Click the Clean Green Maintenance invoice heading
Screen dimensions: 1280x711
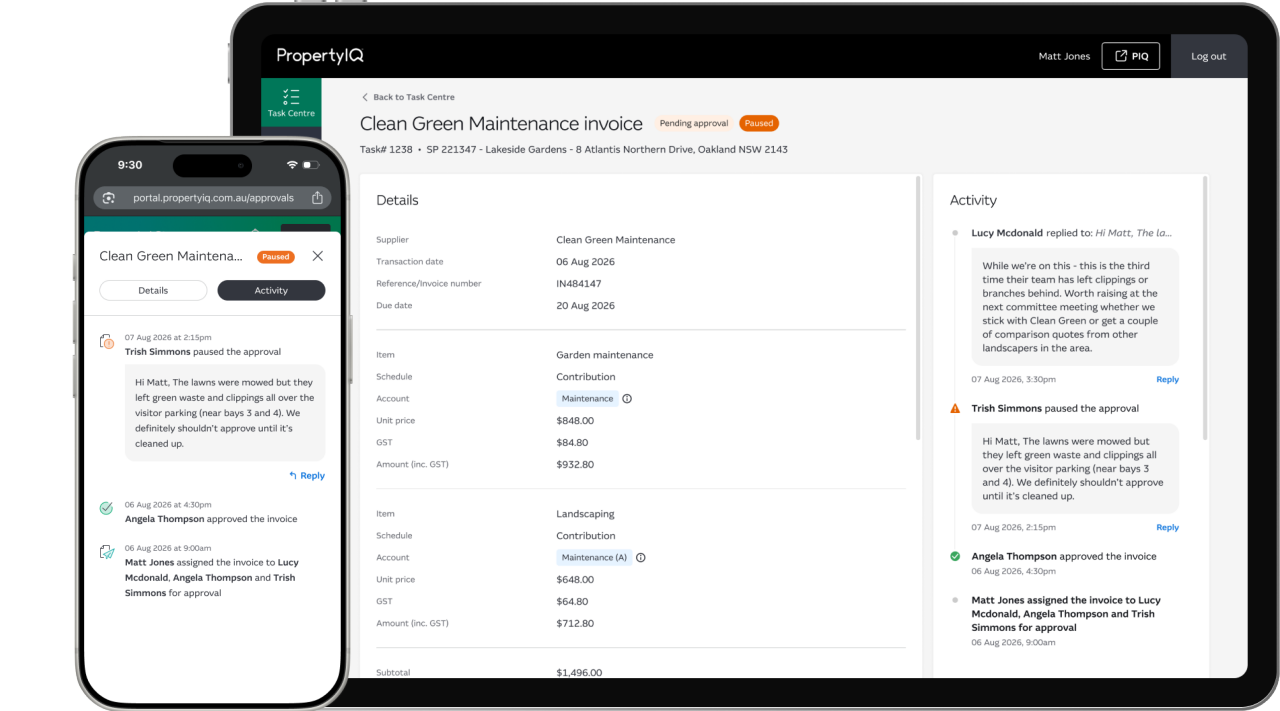[x=501, y=124]
